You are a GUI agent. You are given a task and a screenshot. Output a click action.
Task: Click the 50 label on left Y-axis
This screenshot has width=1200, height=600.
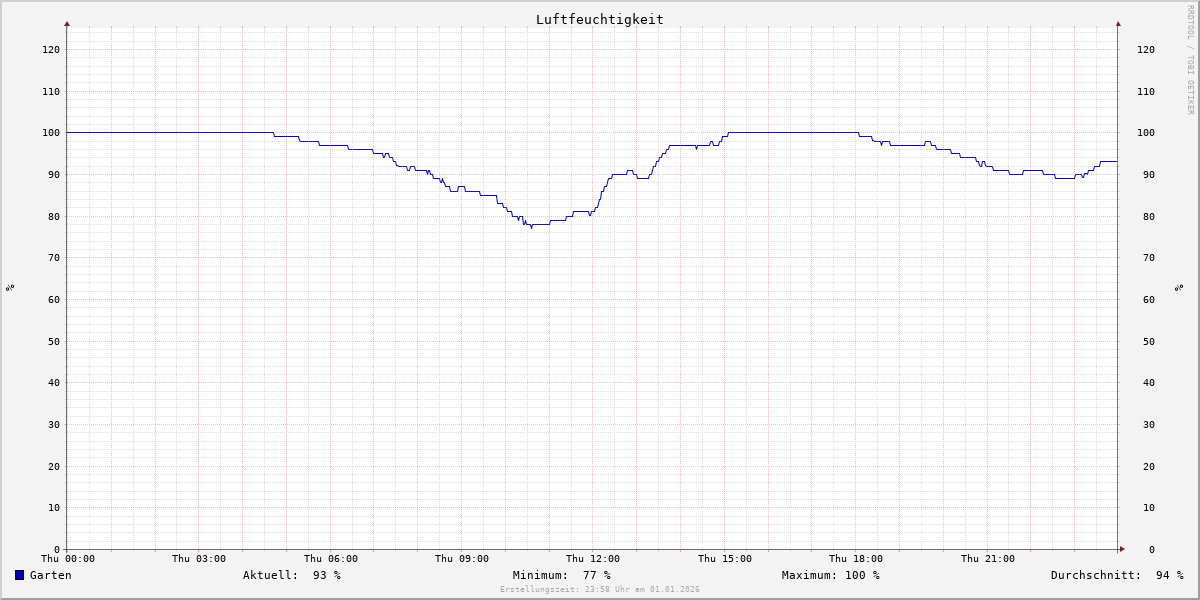[50, 341]
